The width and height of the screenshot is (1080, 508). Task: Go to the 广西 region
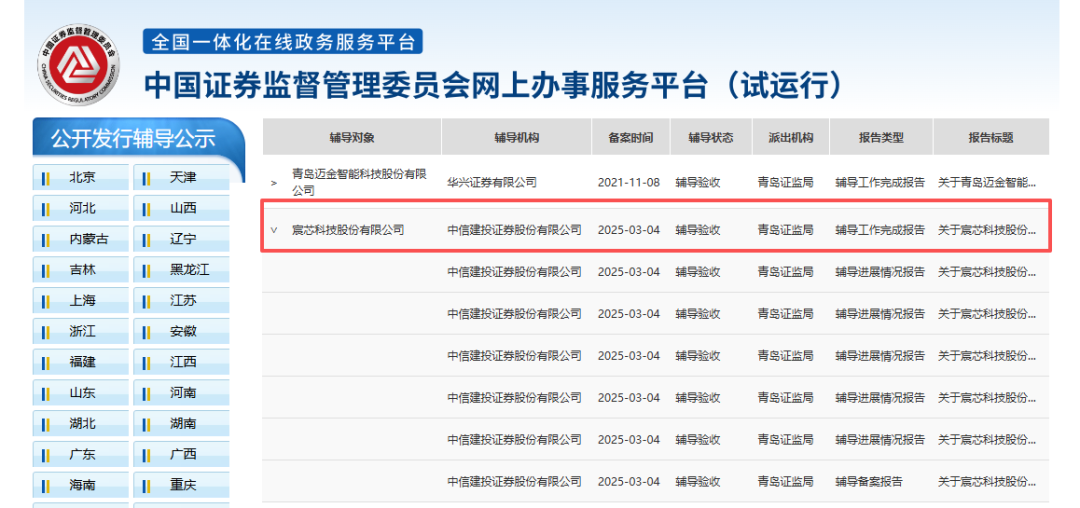(181, 454)
